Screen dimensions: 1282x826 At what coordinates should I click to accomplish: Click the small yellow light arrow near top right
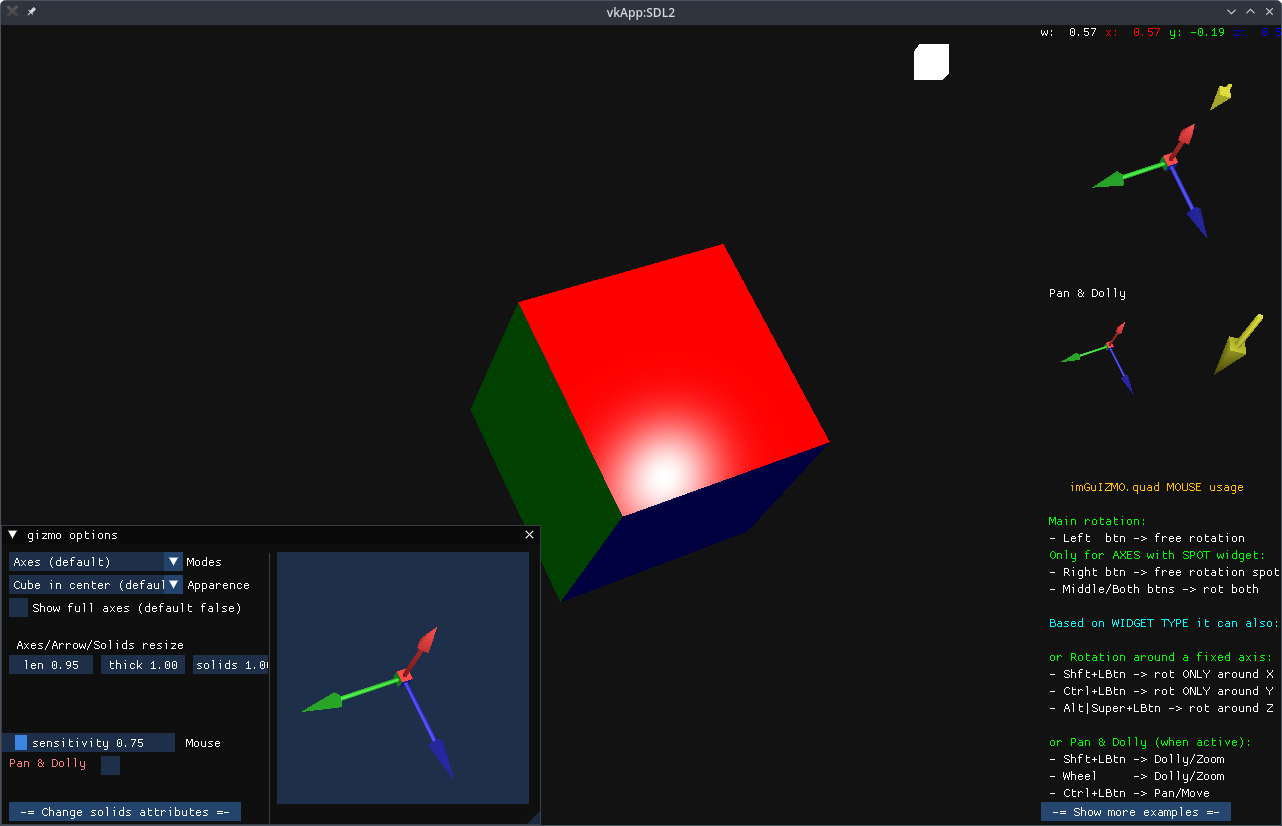tap(1221, 97)
